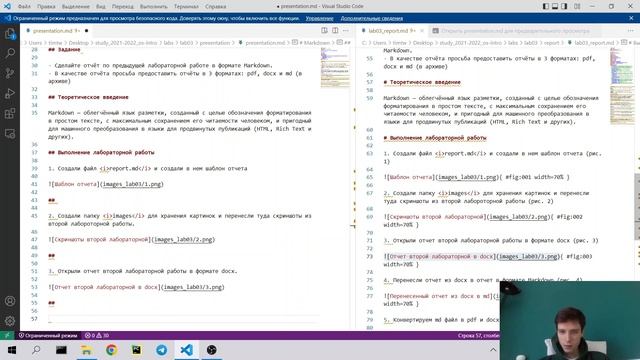
Task: Open the Source Control view
Action: 10,73
